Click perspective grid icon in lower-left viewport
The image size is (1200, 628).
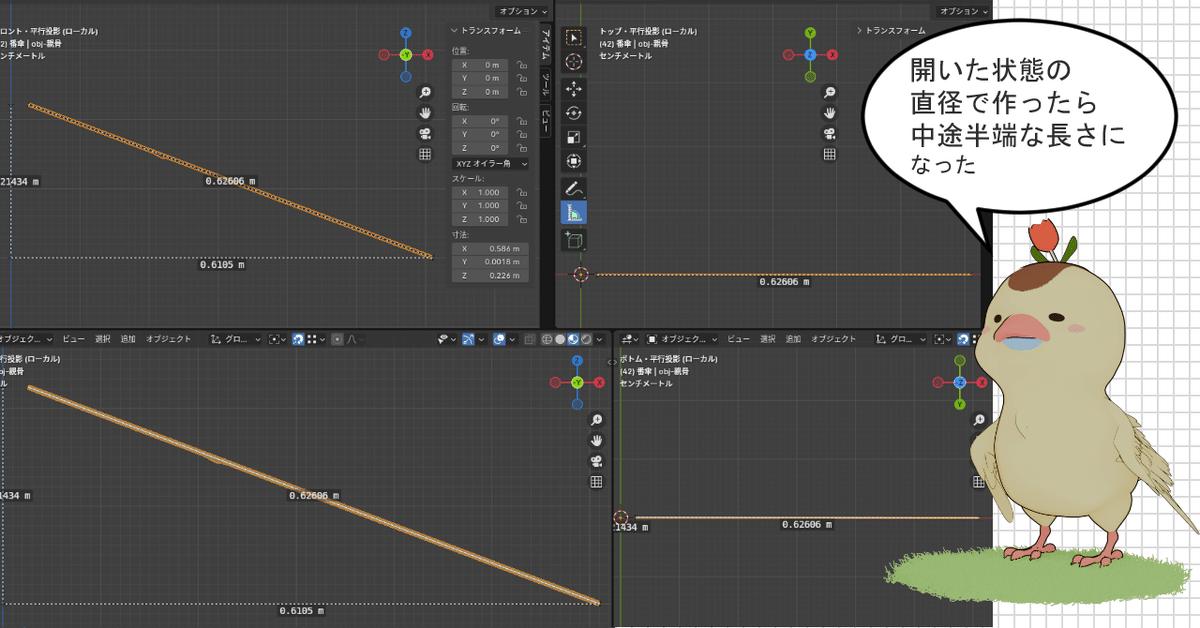(x=596, y=482)
